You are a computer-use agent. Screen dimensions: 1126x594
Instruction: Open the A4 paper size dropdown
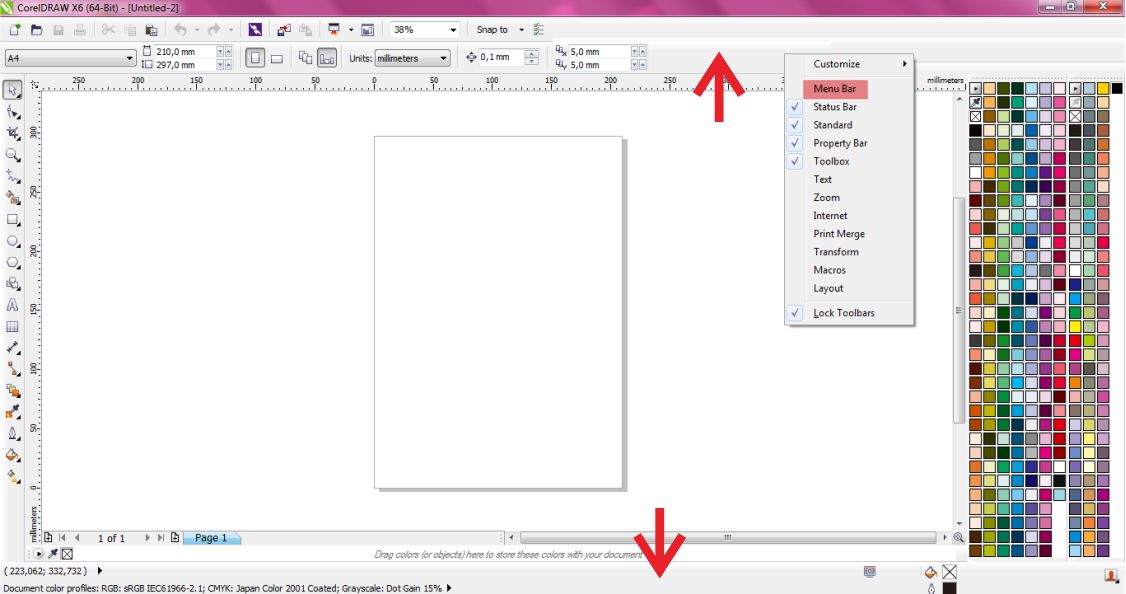[x=128, y=58]
